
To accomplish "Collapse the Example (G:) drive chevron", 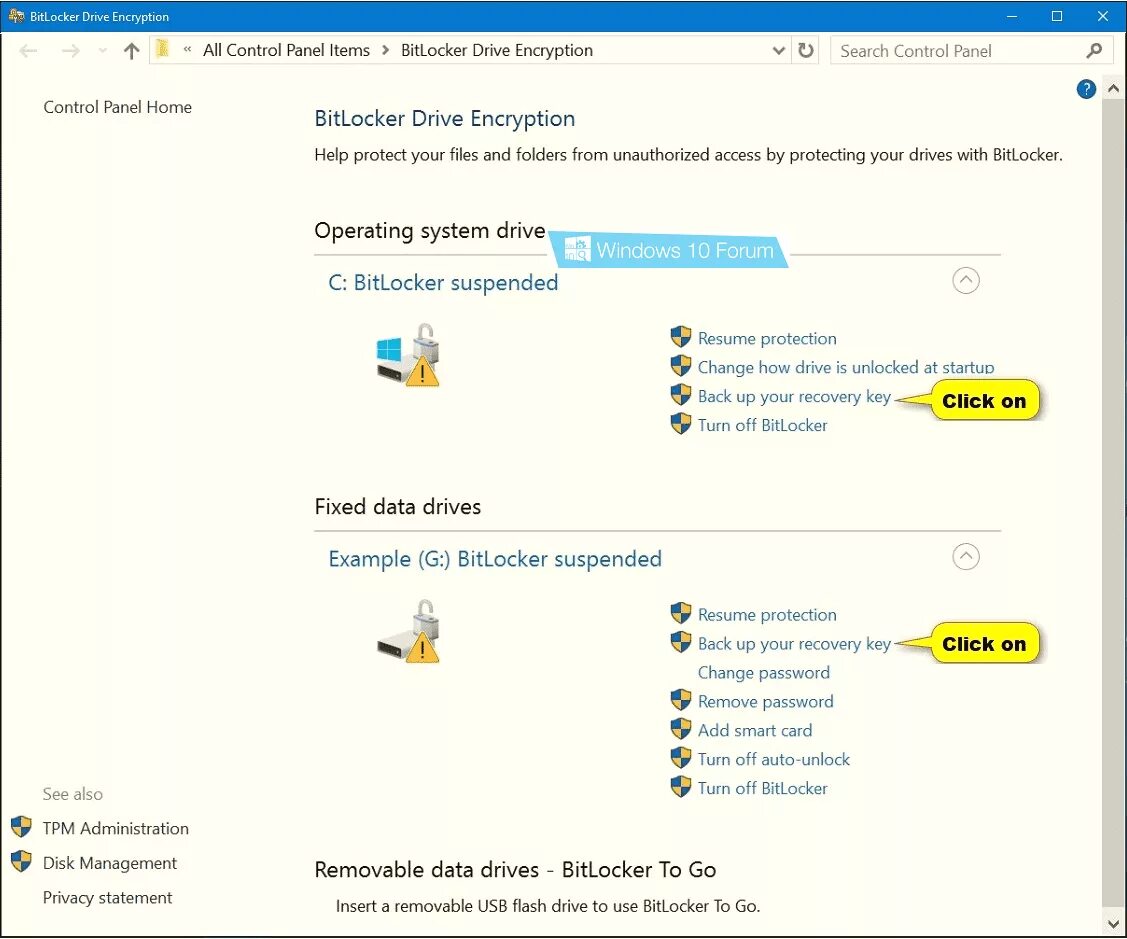I will point(965,556).
